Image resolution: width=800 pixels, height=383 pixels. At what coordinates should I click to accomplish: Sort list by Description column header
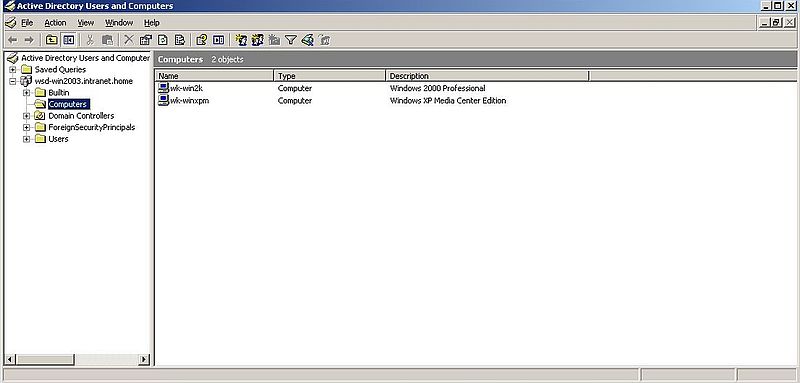point(487,76)
